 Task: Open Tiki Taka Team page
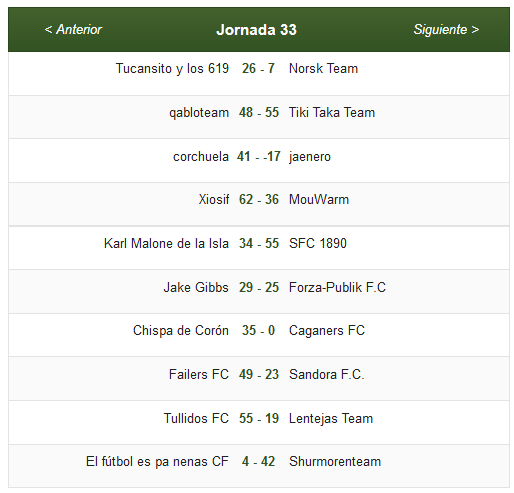332,113
